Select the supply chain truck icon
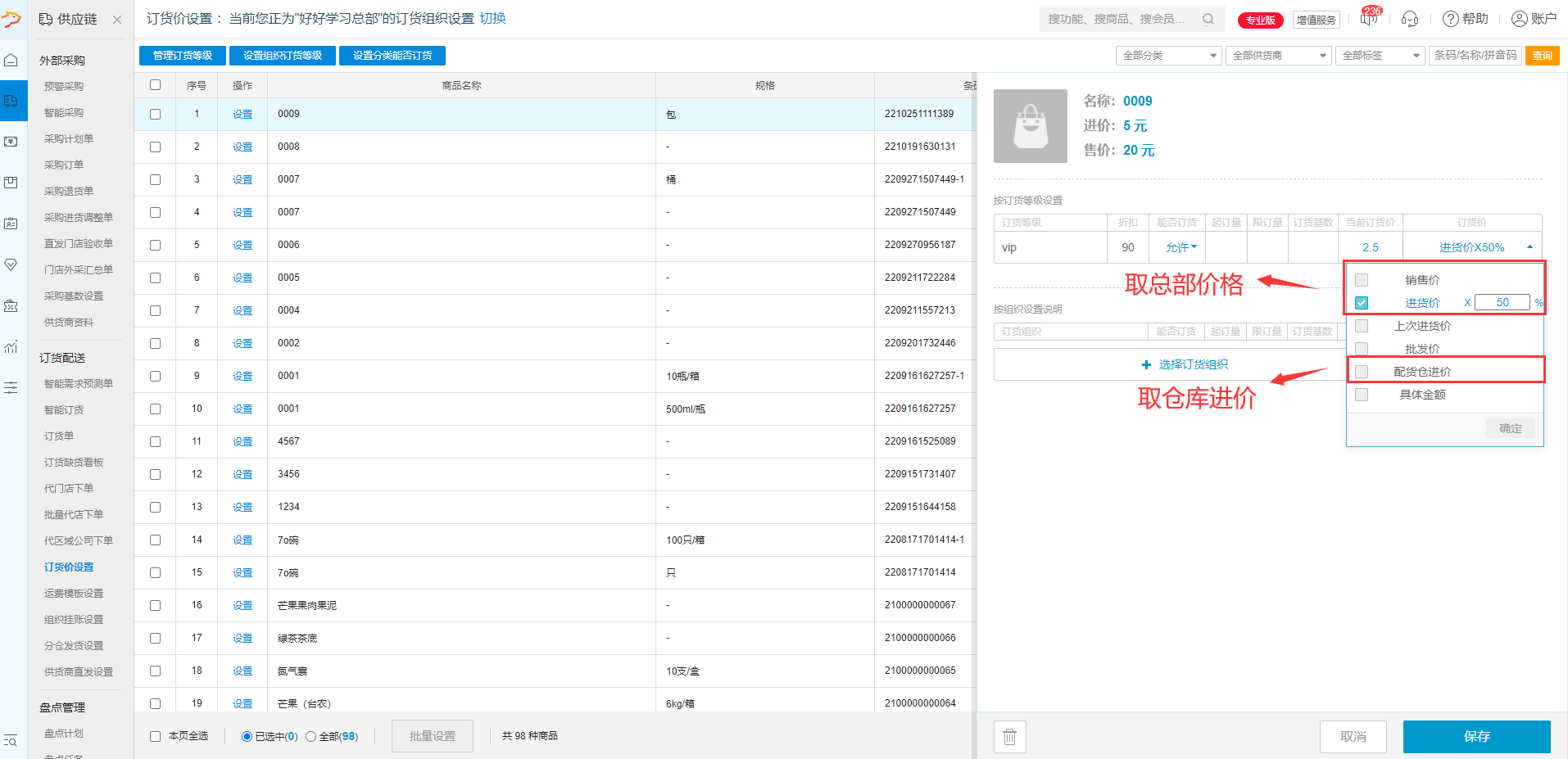 point(11,101)
